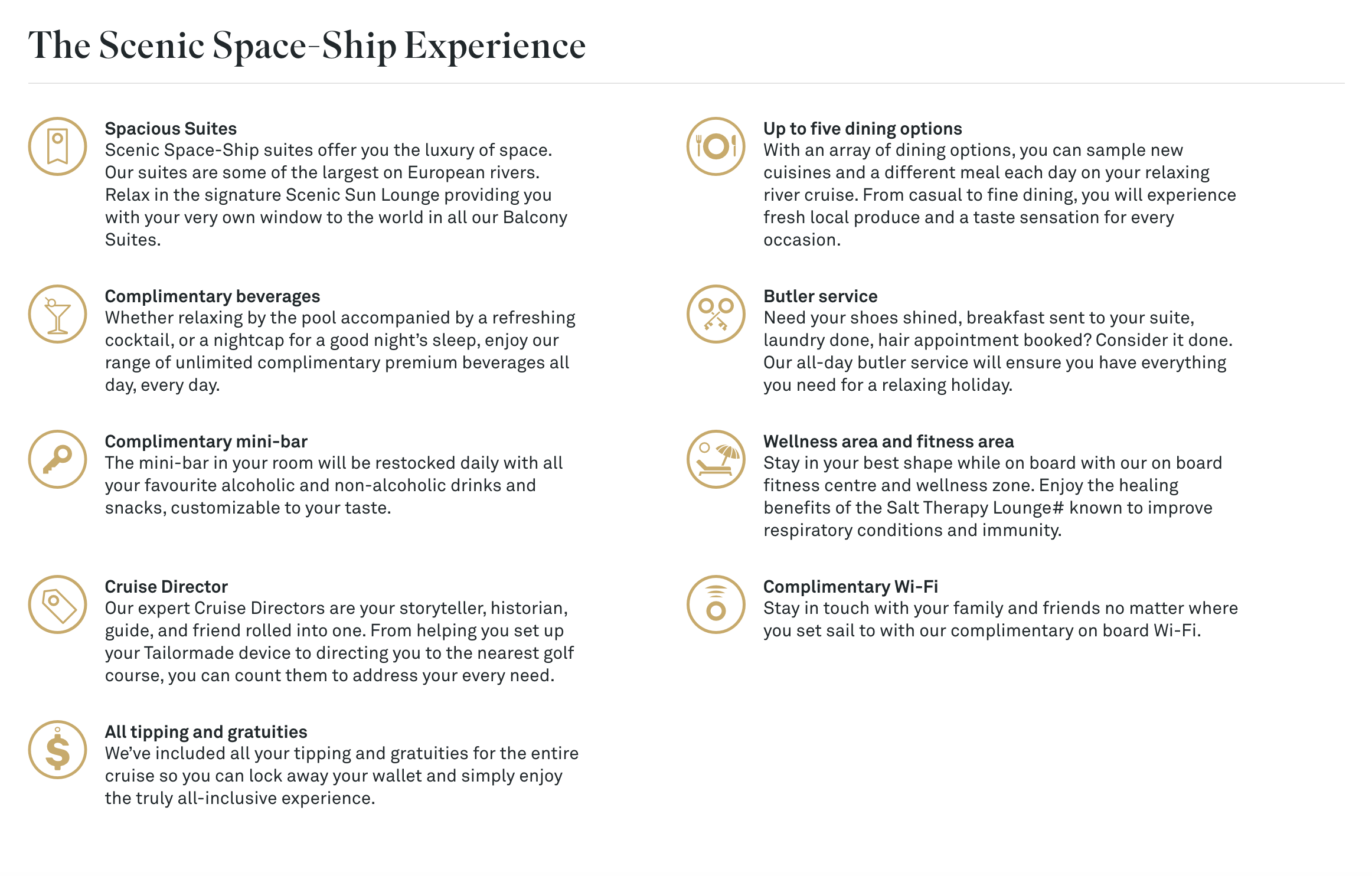Click the Complimentary mini-bar heading
This screenshot has width=1372, height=876.
206,442
